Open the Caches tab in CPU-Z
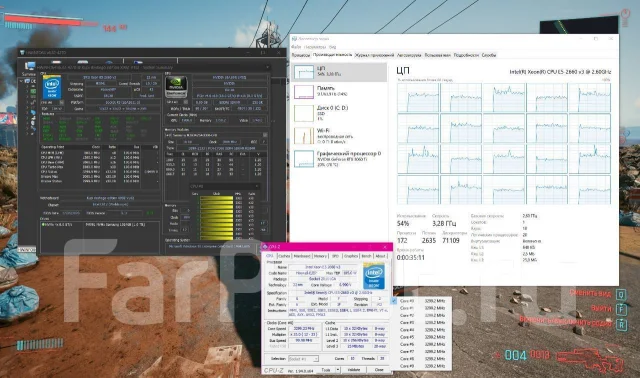Screen dimensions: 640x378 pyautogui.click(x=284, y=256)
